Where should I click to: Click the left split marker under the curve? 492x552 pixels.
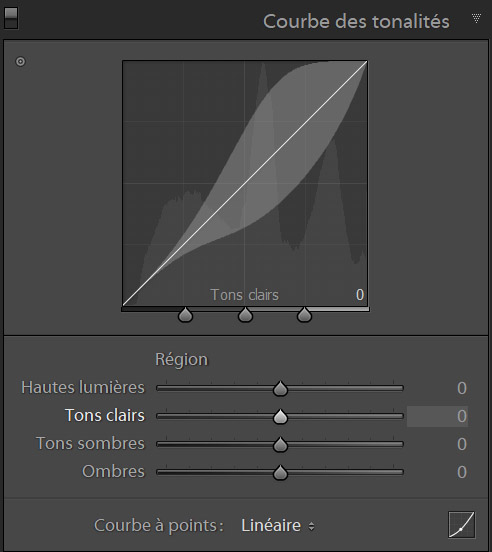pos(185,314)
